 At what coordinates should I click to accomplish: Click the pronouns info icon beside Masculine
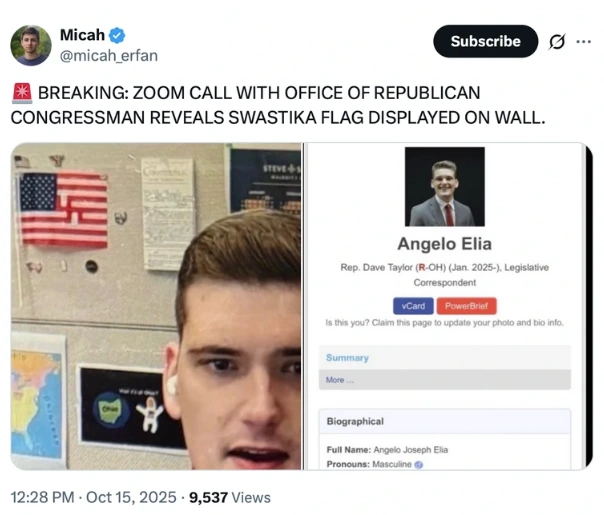419,465
